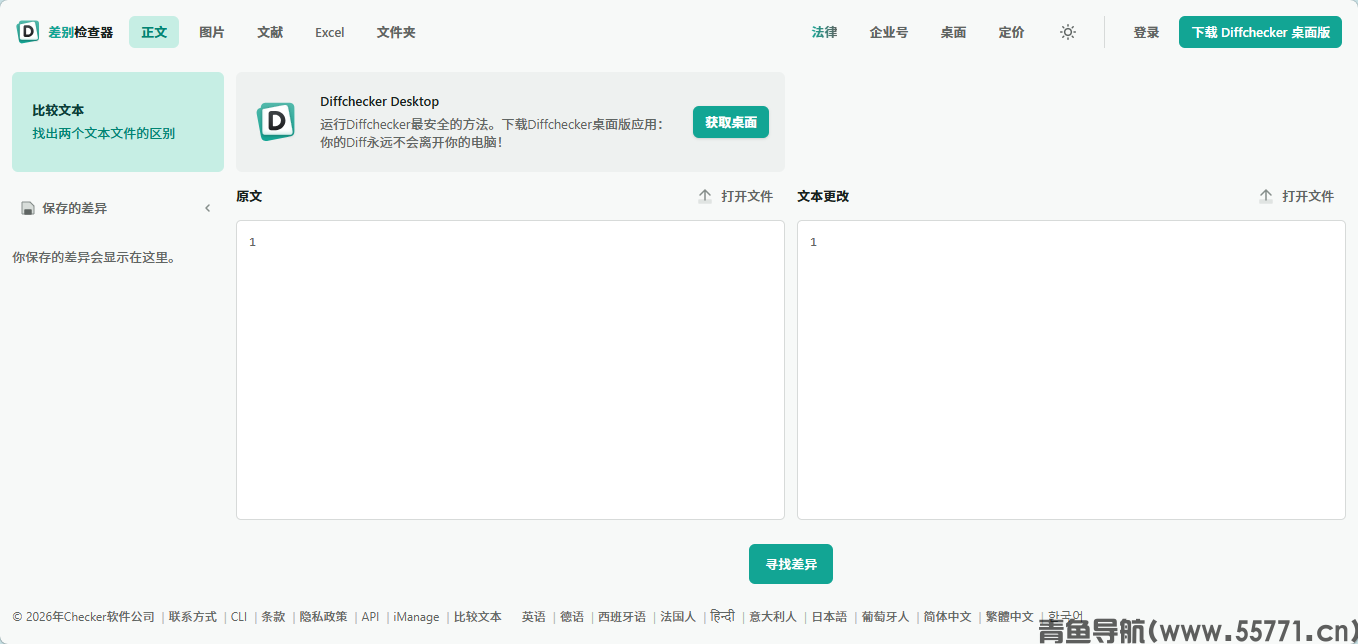Switch language to 西班牙语

coord(622,617)
